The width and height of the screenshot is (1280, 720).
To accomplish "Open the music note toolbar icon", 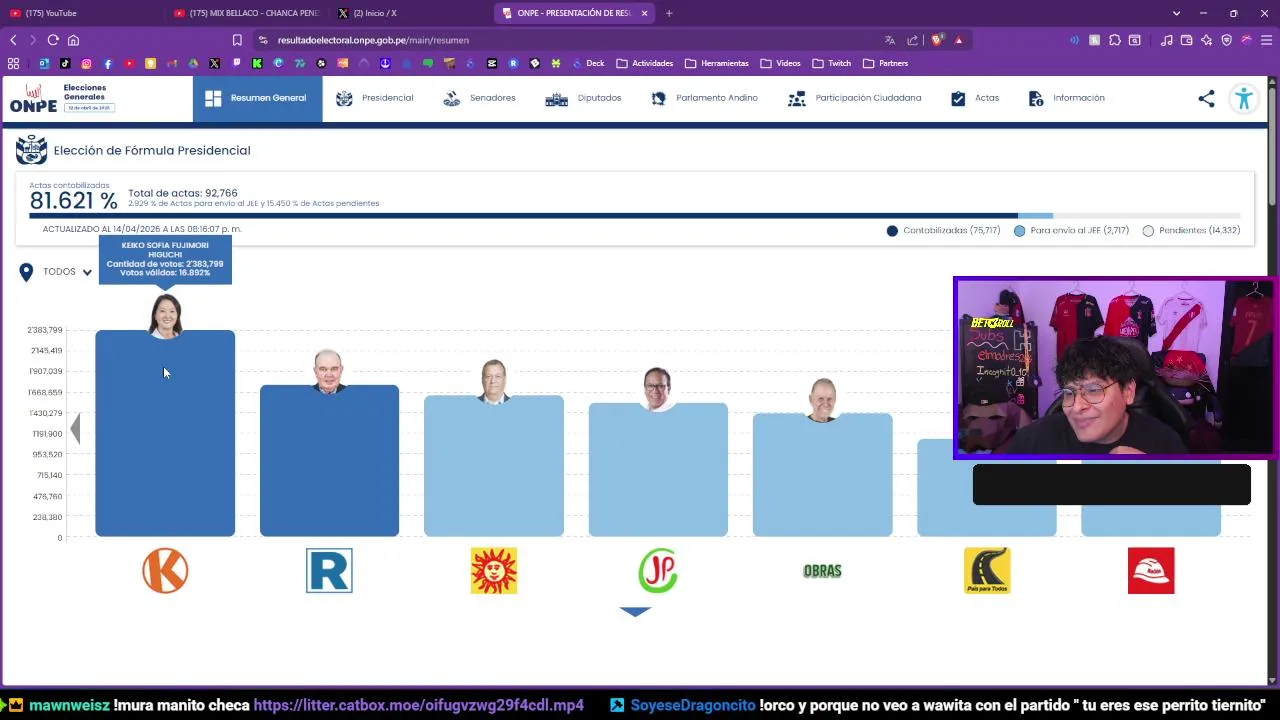I will coord(1167,40).
